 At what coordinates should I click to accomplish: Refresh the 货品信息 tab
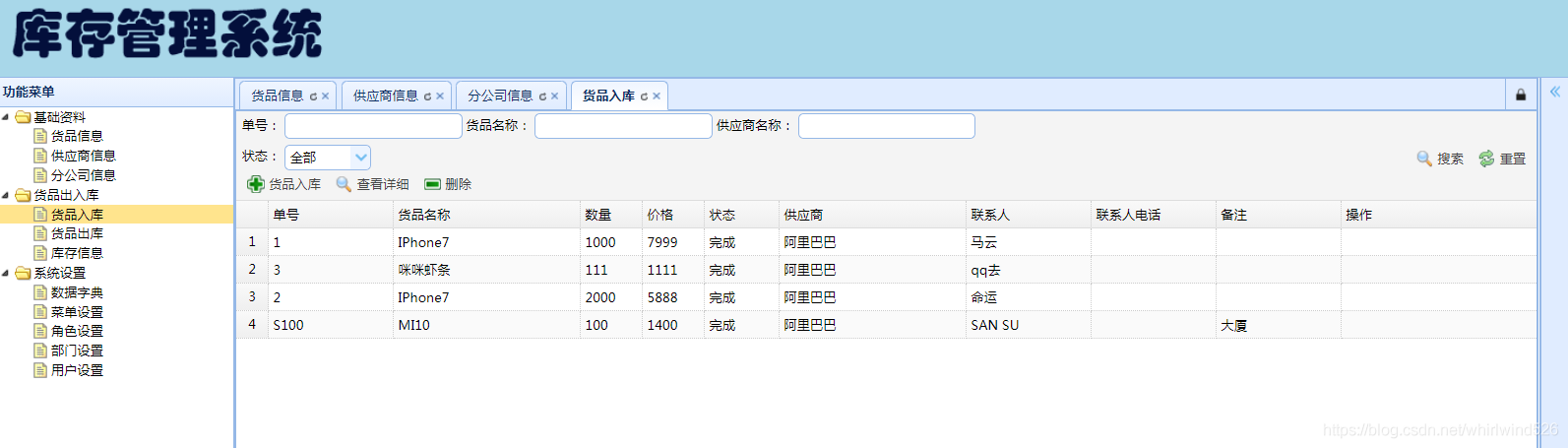coord(313,96)
